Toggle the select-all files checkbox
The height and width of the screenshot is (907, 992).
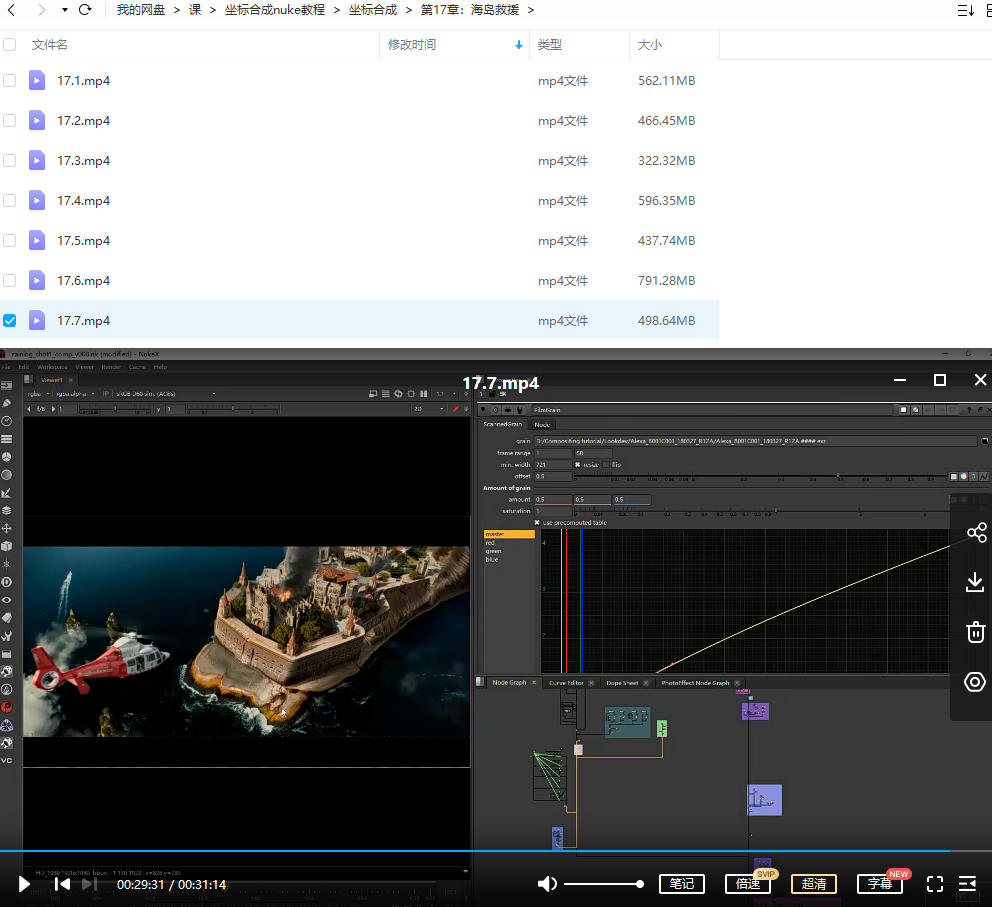(10, 45)
